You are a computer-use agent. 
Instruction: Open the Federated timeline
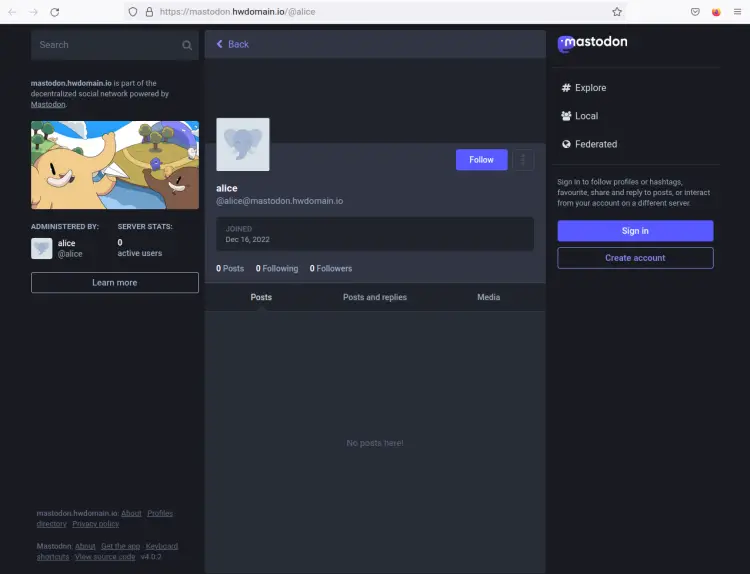(595, 144)
